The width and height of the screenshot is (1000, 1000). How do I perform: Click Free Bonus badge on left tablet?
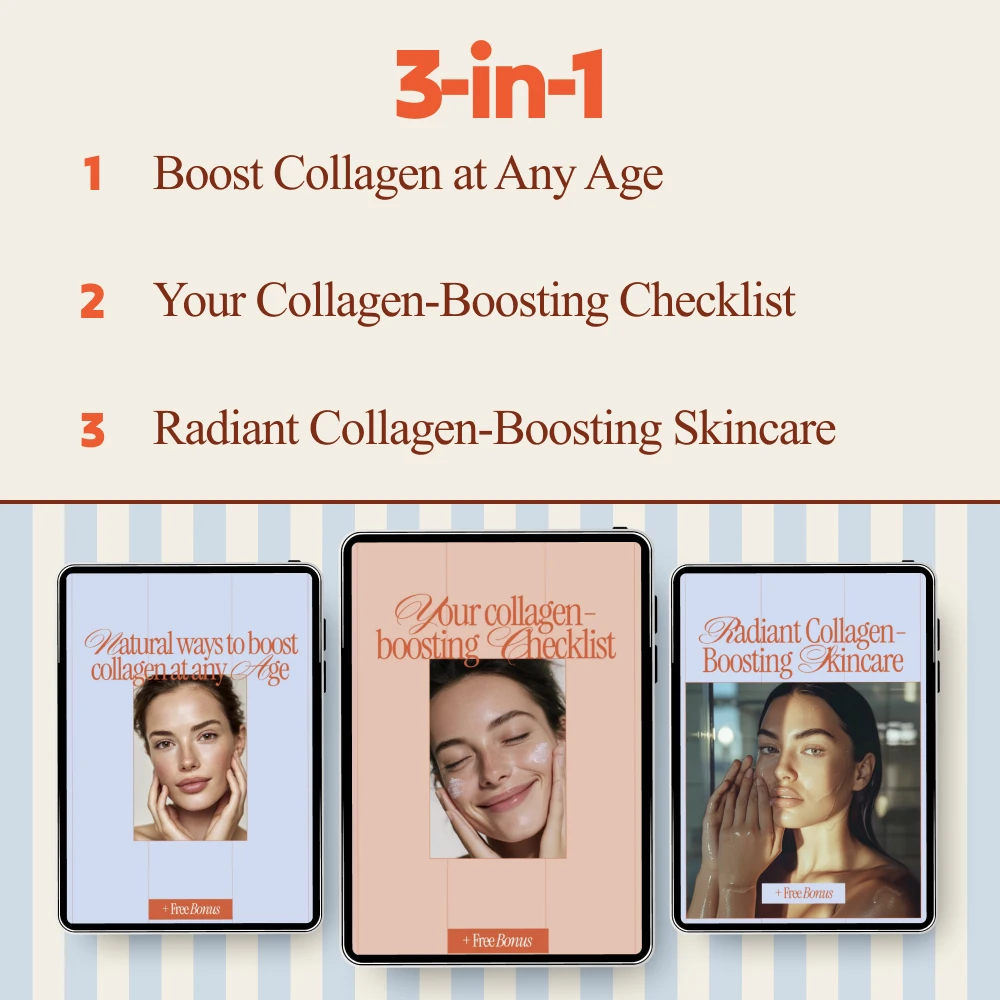tap(190, 909)
